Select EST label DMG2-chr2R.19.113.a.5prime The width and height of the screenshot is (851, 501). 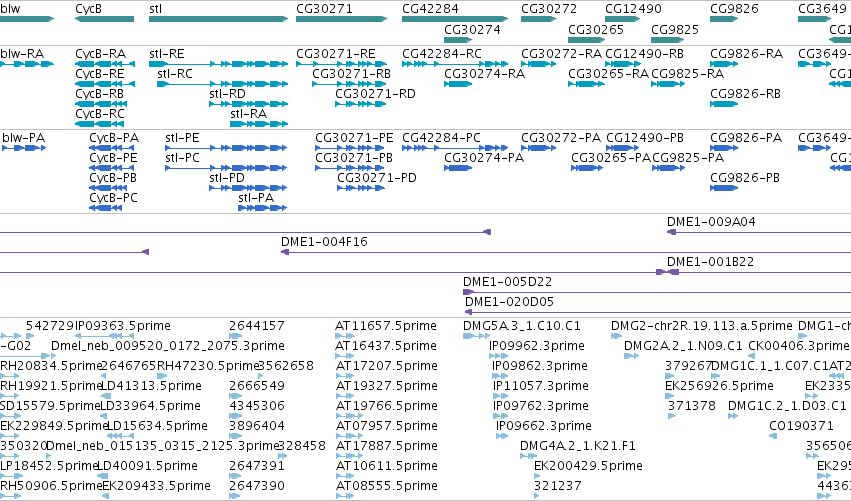tap(702, 326)
